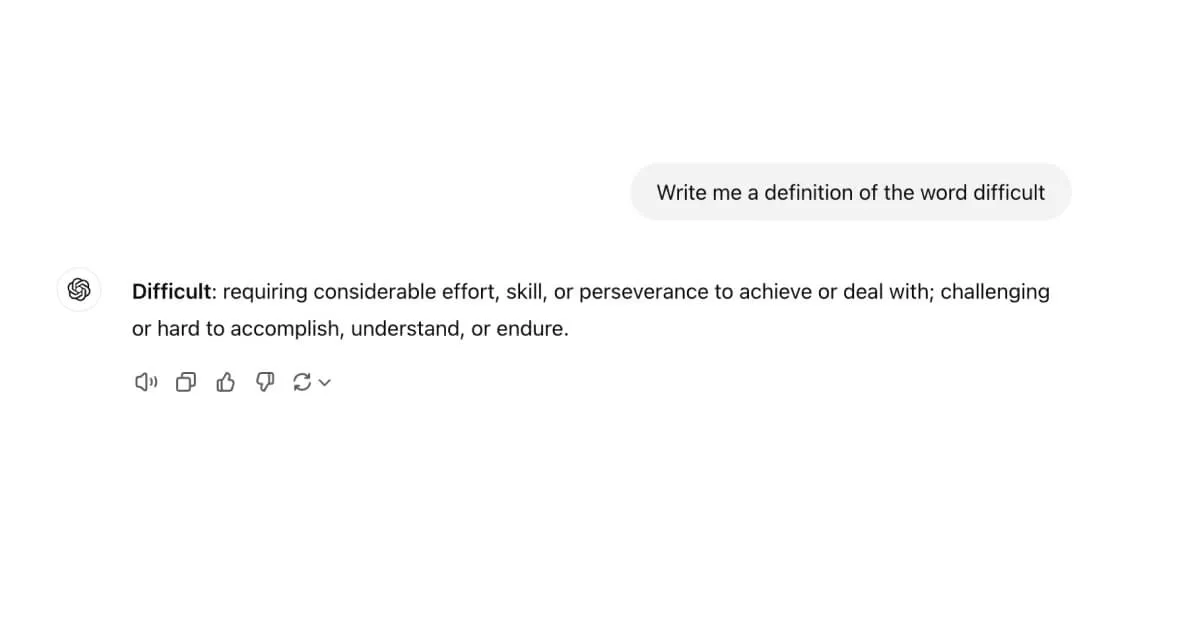Click the bold word "Difficult"
Image resolution: width=1200 pixels, height=630 pixels.
pos(172,292)
